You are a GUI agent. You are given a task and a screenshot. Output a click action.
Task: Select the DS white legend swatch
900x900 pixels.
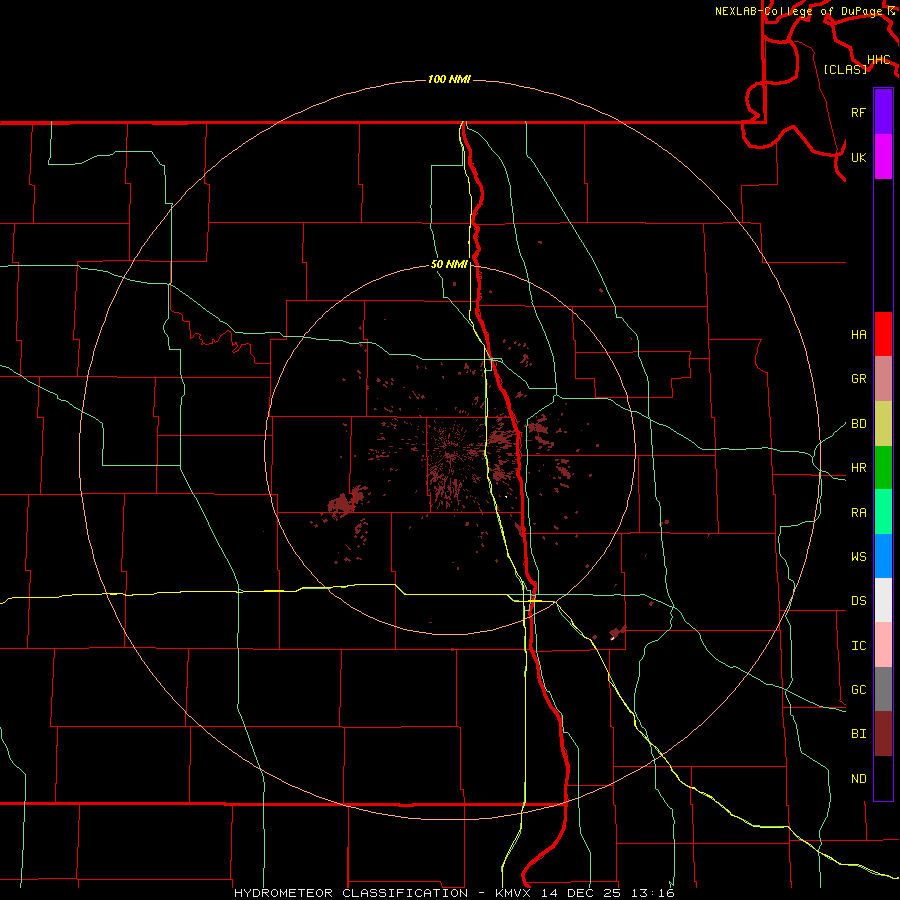coord(883,600)
